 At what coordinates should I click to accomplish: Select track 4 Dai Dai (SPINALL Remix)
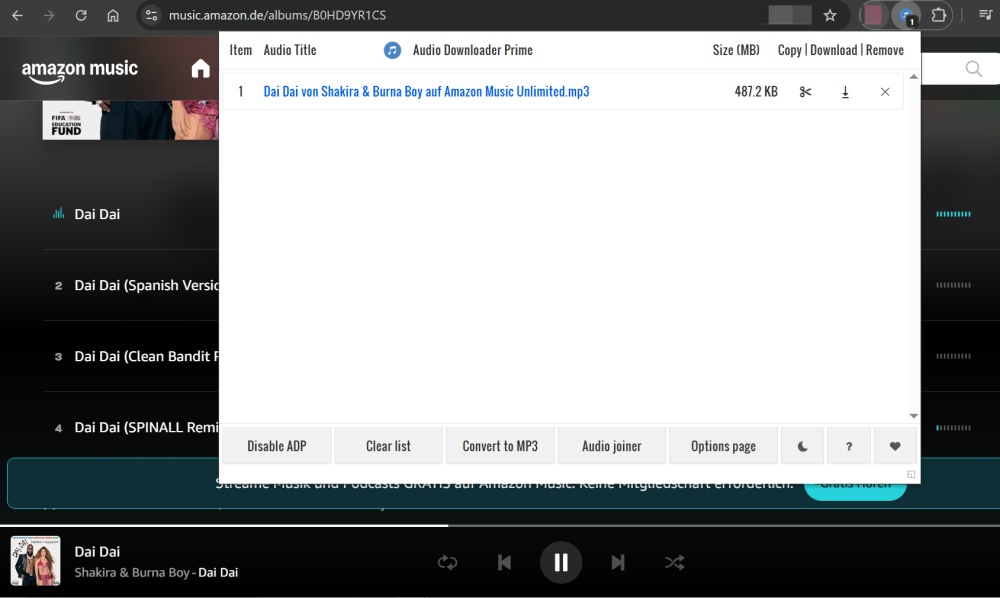pos(146,427)
